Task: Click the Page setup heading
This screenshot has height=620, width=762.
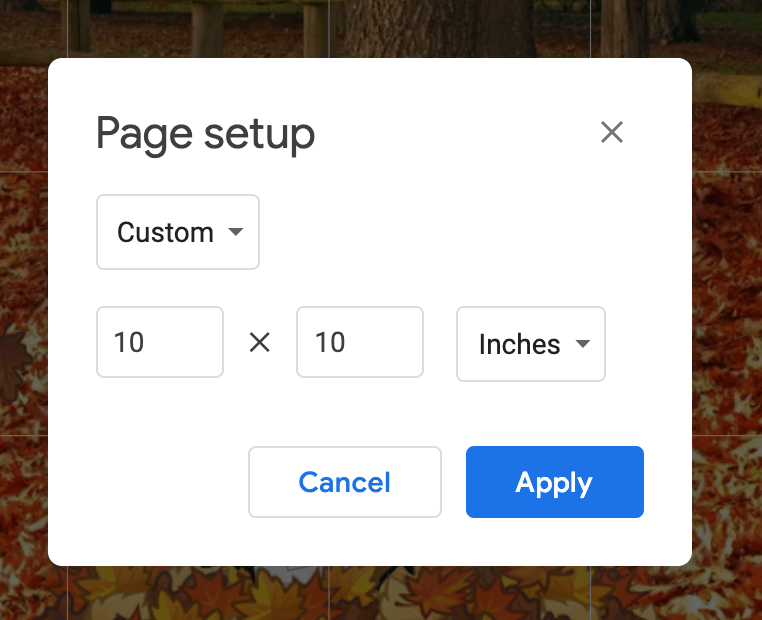Action: click(x=205, y=133)
